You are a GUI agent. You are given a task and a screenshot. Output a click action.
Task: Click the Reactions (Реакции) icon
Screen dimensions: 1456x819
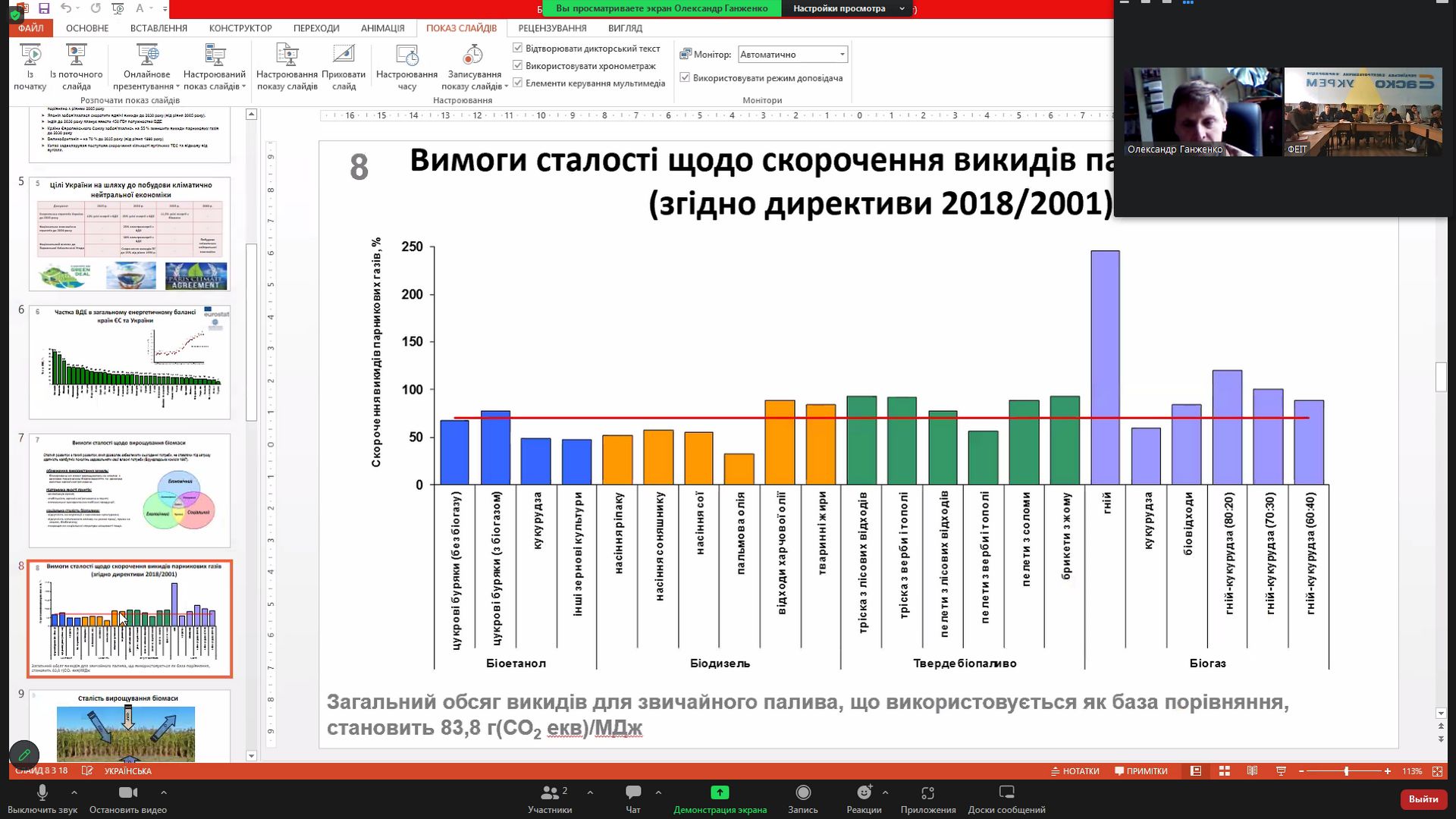click(x=864, y=793)
